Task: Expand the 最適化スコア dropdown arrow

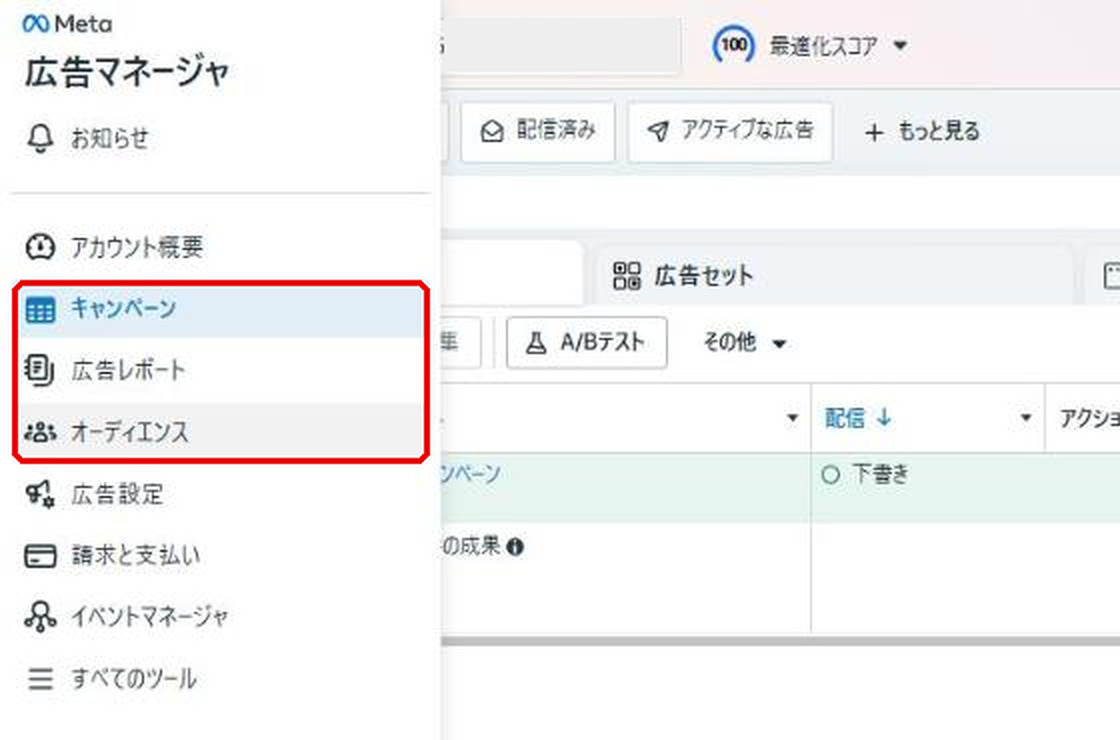Action: click(x=901, y=46)
